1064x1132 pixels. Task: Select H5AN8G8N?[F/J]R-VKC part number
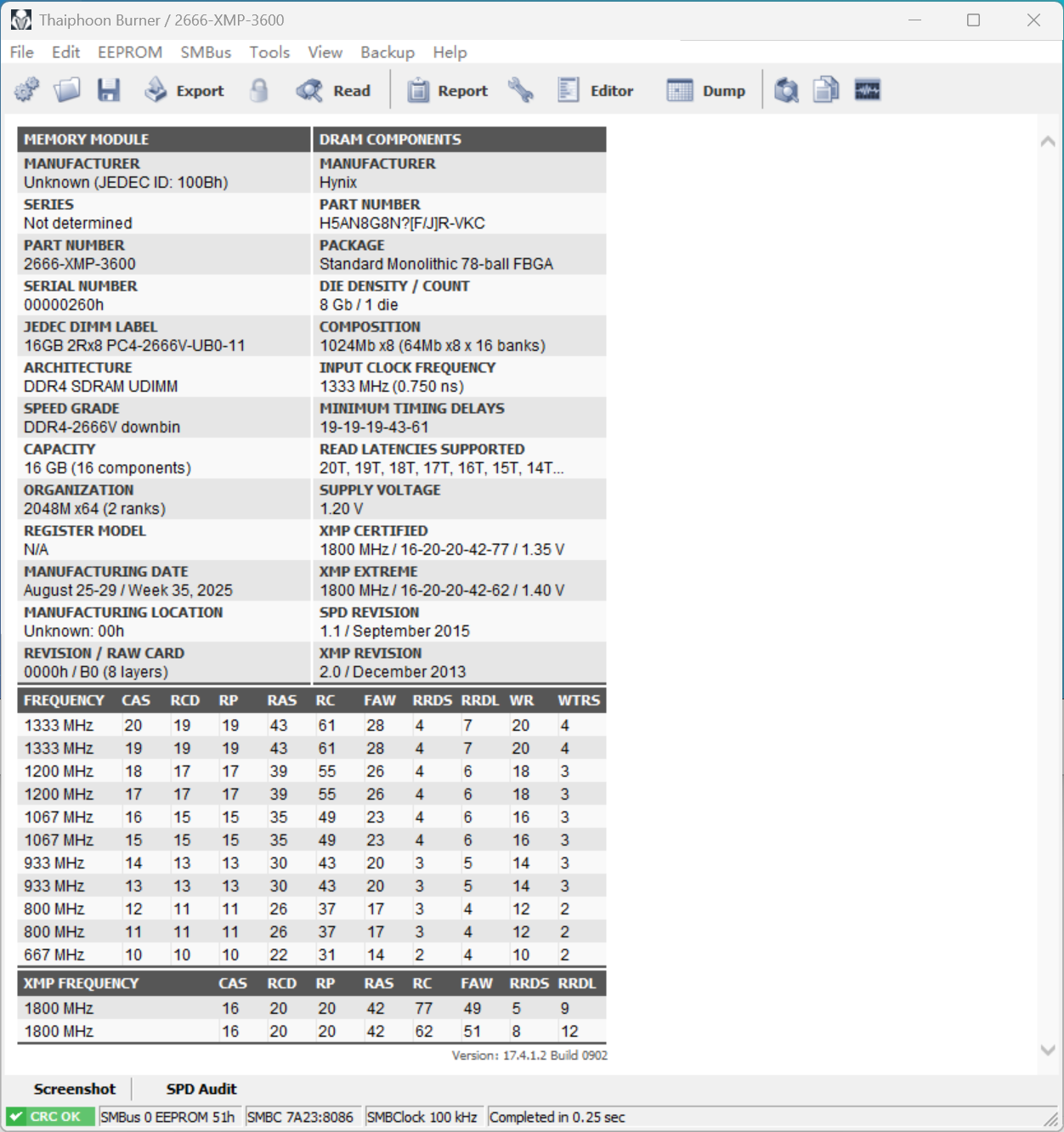click(402, 224)
